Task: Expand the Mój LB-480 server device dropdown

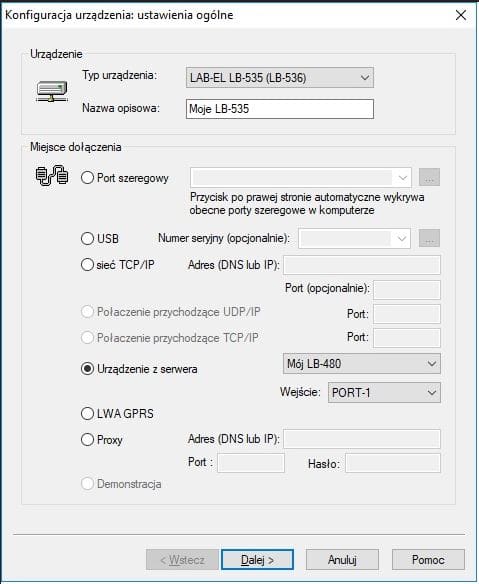Action: tap(362, 364)
